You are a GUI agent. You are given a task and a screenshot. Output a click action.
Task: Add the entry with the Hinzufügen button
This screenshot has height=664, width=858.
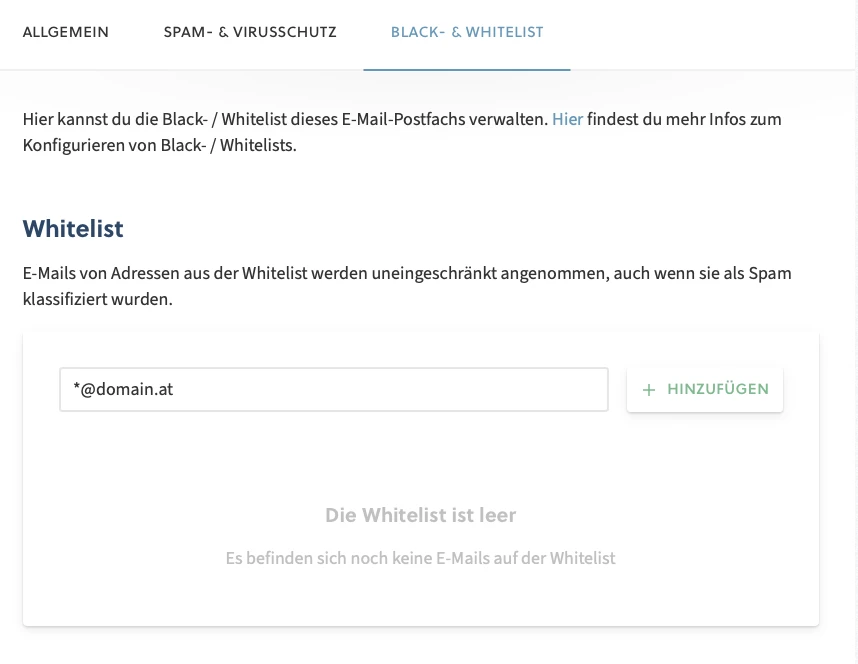[705, 389]
